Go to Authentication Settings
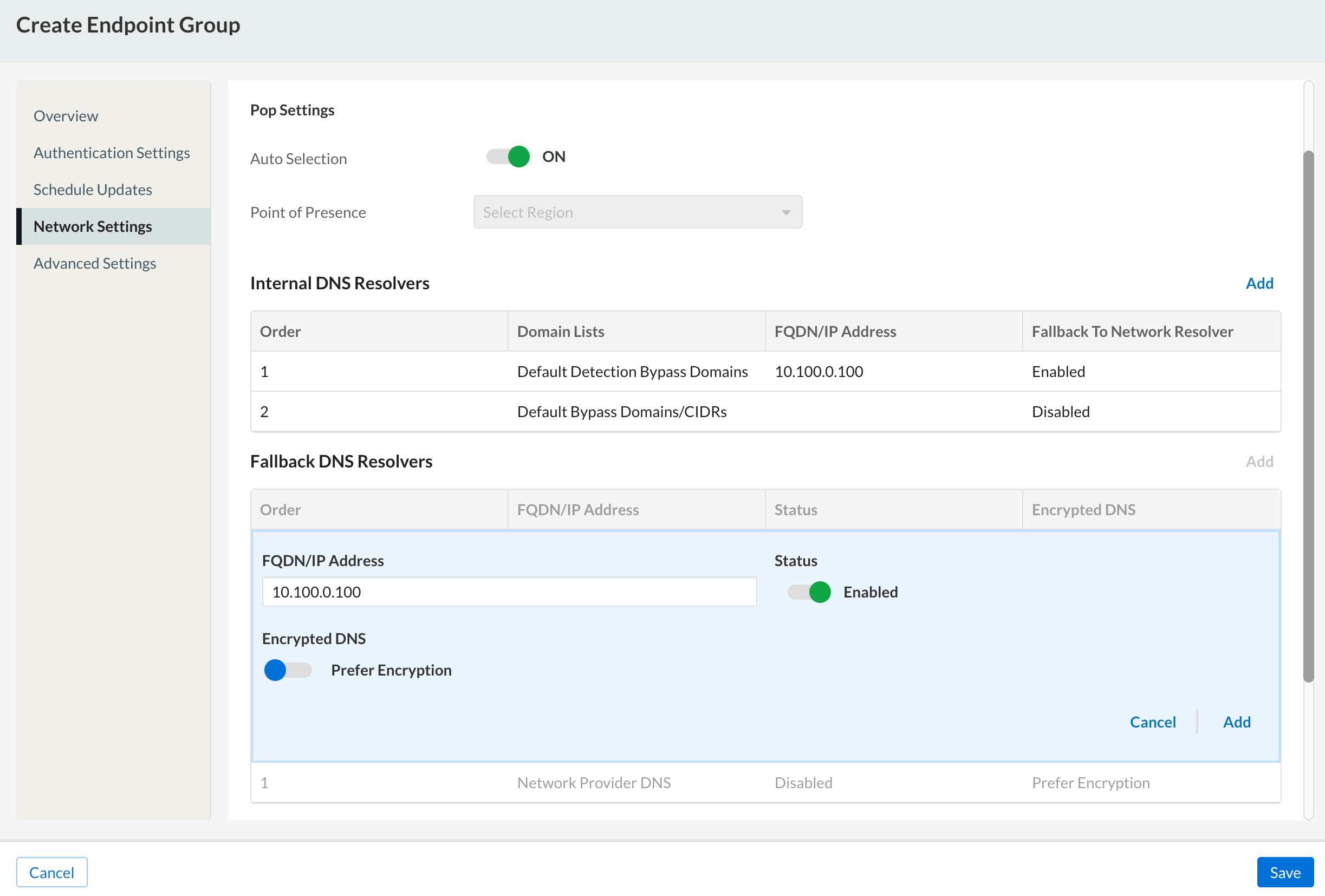 tap(112, 153)
